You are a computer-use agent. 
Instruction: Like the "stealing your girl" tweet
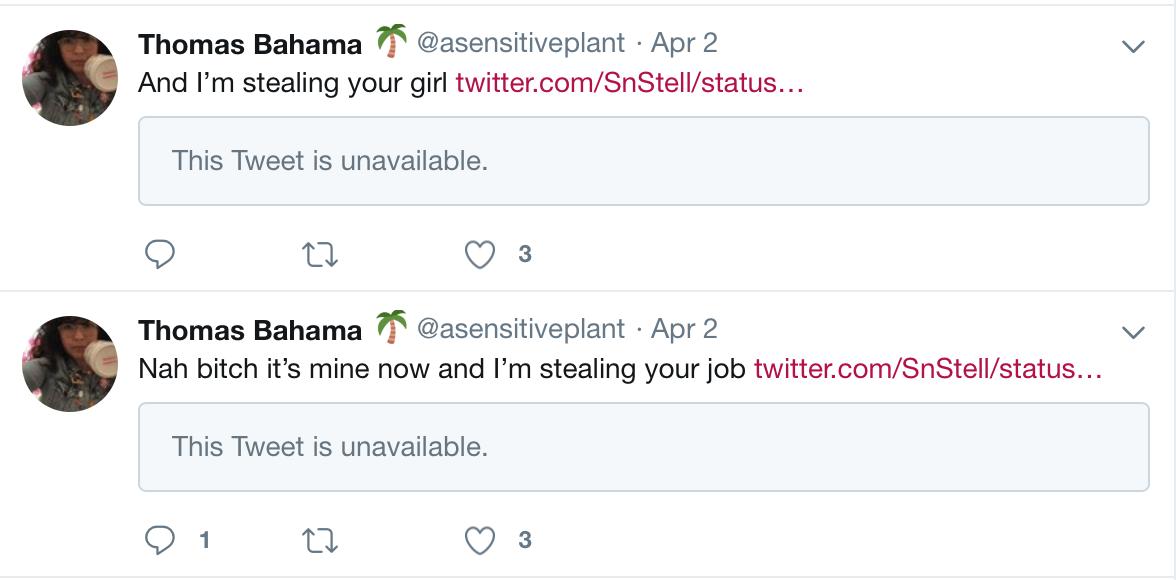click(480, 255)
